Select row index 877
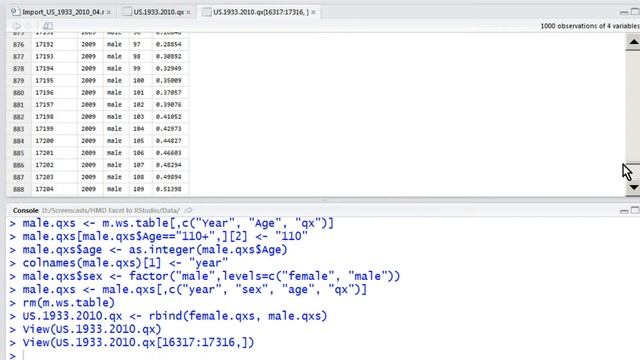 tap(18, 56)
